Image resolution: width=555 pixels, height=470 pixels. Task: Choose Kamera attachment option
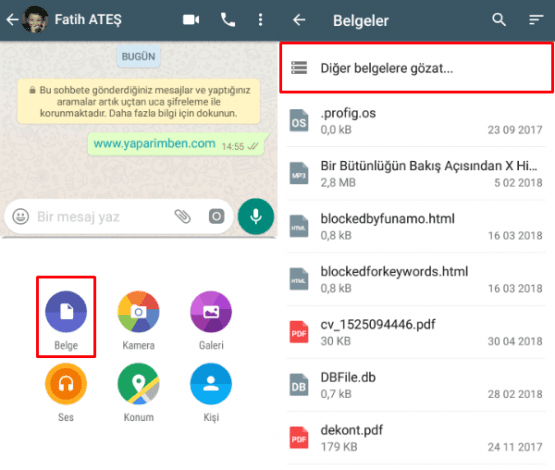click(x=138, y=320)
